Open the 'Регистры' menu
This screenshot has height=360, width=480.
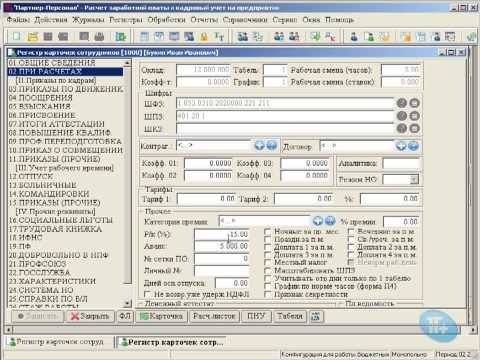point(126,20)
